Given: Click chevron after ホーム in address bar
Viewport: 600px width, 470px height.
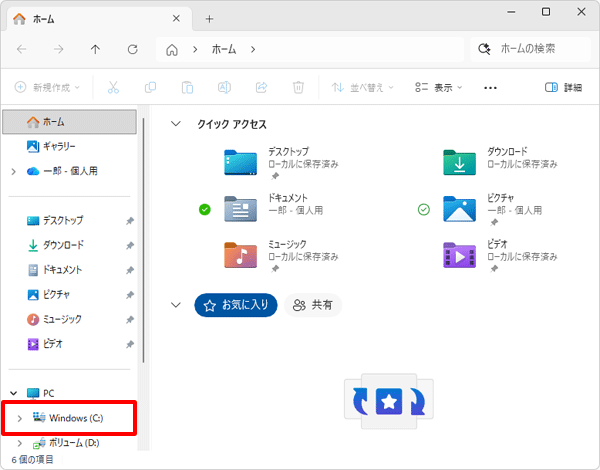Looking at the screenshot, I should point(253,50).
